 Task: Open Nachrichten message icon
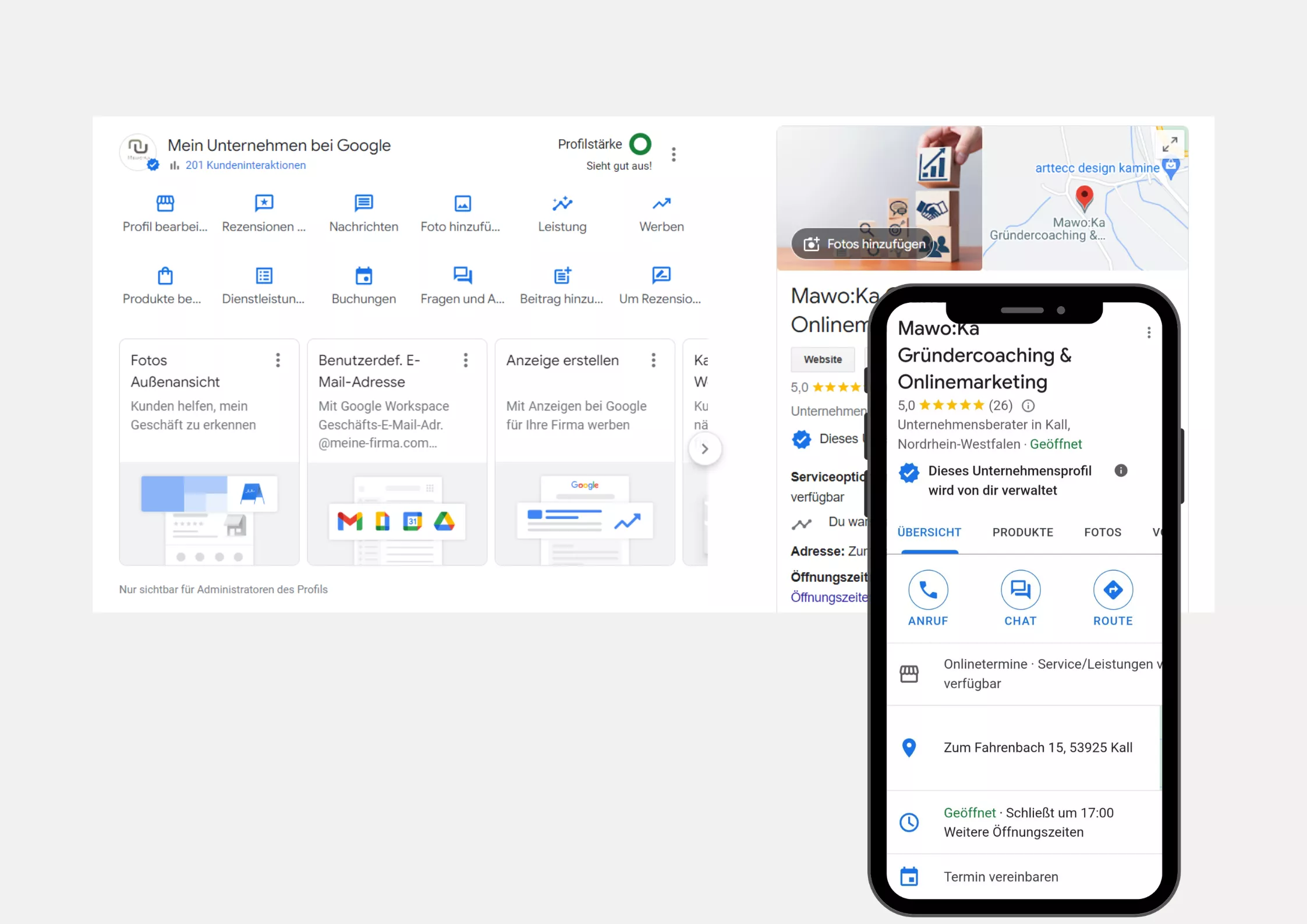pos(364,203)
